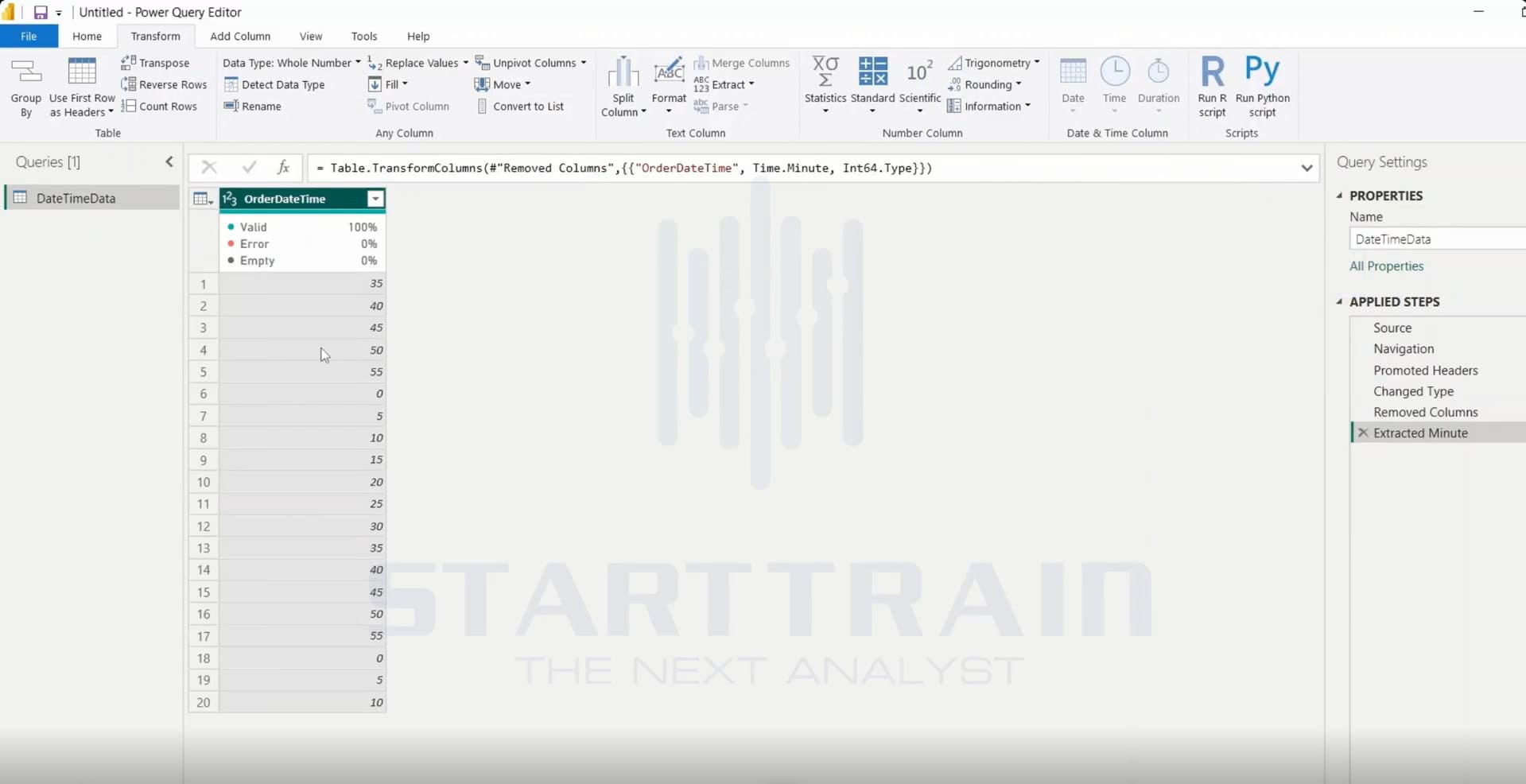Screen dimensions: 1526x784
Task: Open the Standard operations menu
Action: click(872, 85)
